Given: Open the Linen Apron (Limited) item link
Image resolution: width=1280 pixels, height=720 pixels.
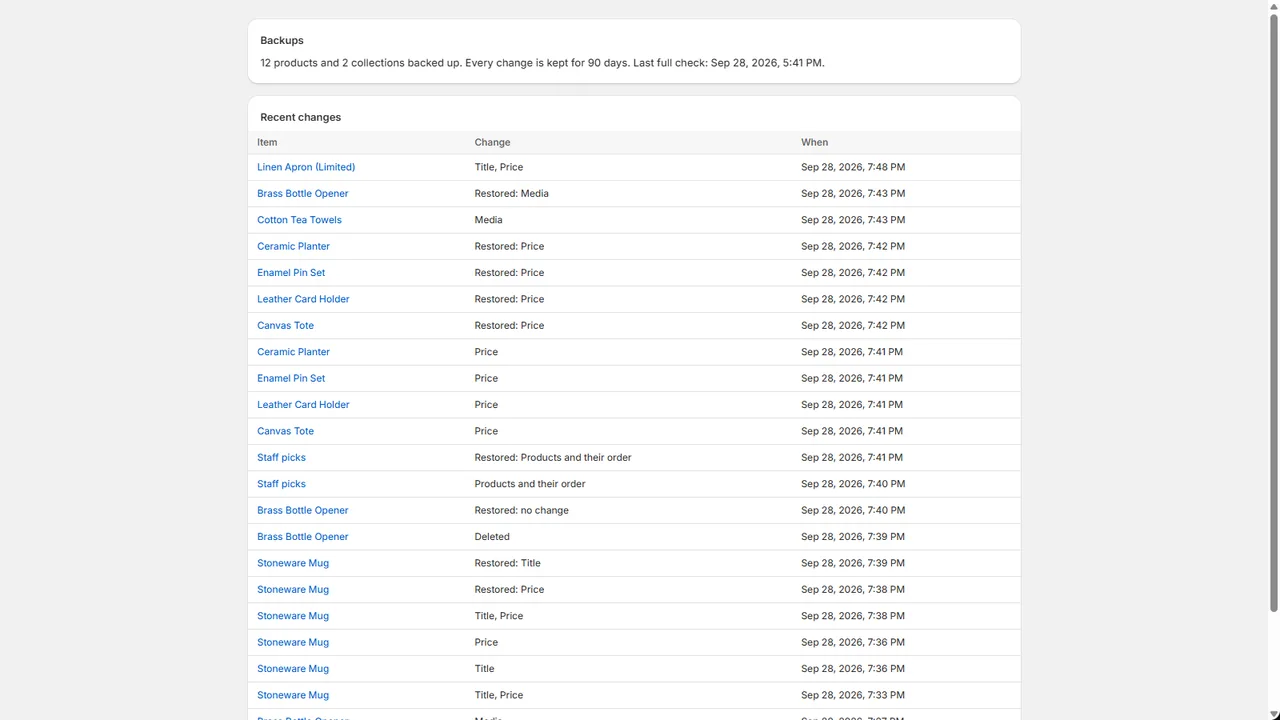Looking at the screenshot, I should 306,167.
